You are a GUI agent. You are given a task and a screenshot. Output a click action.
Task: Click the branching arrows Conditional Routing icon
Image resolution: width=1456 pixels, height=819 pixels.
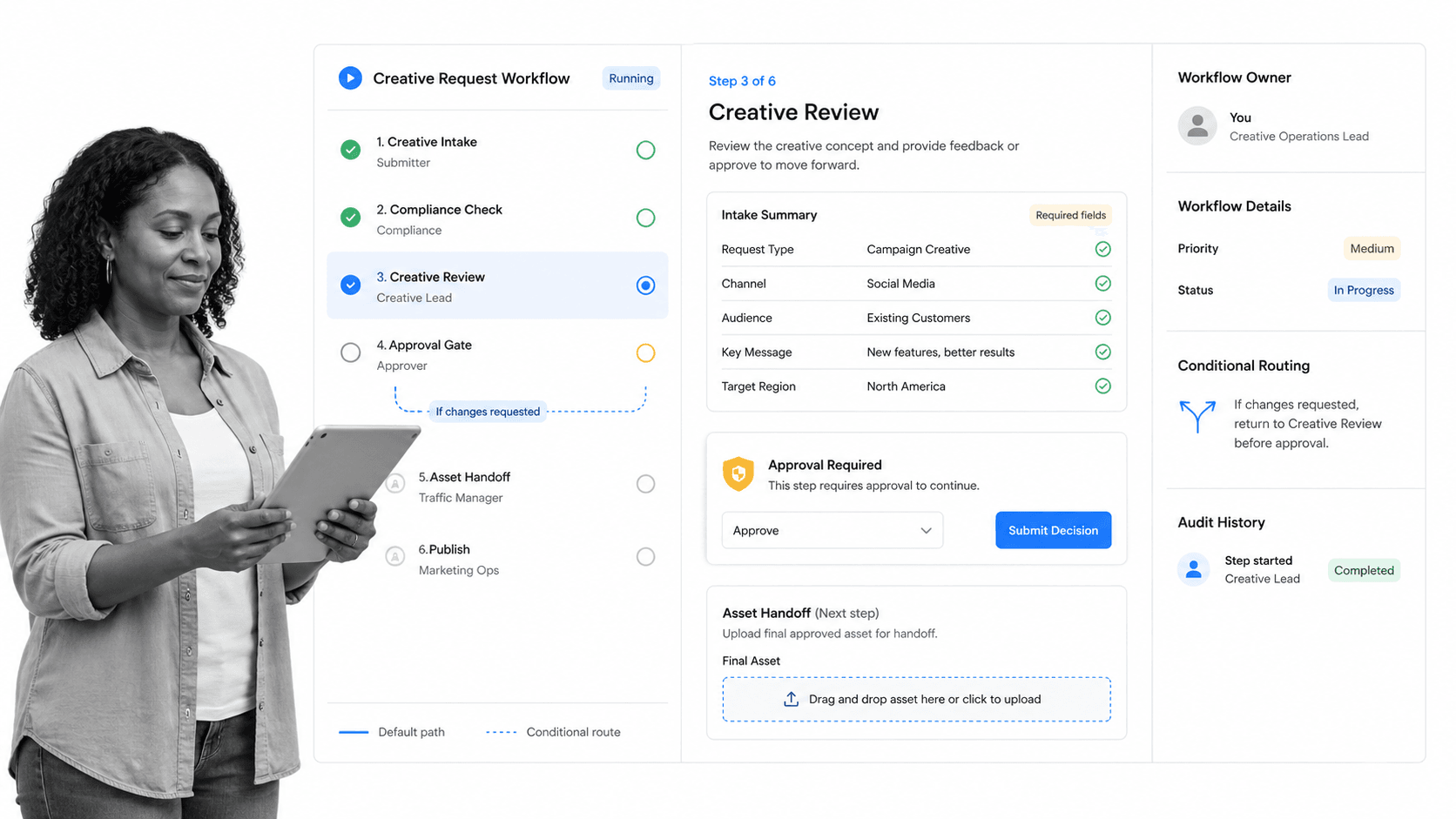(1197, 416)
